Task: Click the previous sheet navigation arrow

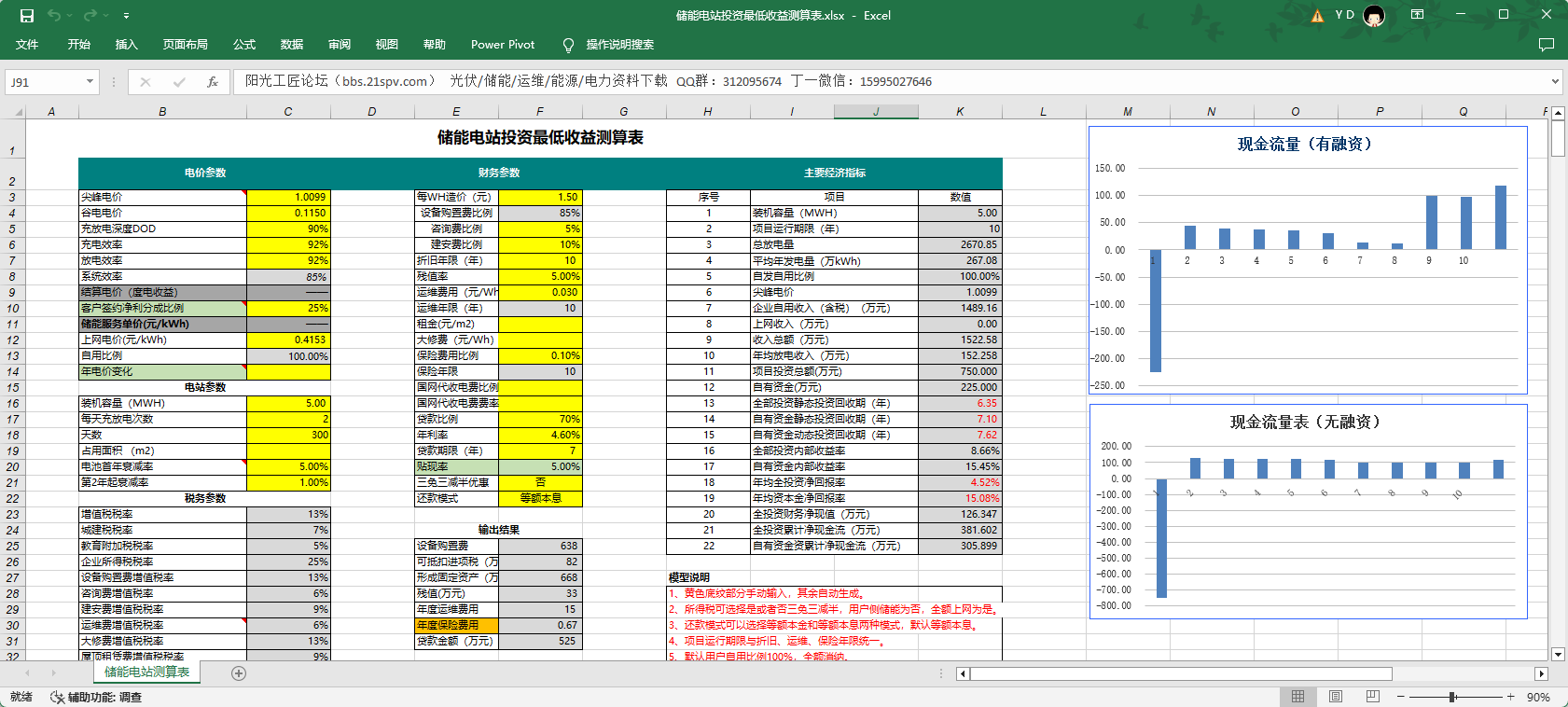Action: tap(27, 673)
